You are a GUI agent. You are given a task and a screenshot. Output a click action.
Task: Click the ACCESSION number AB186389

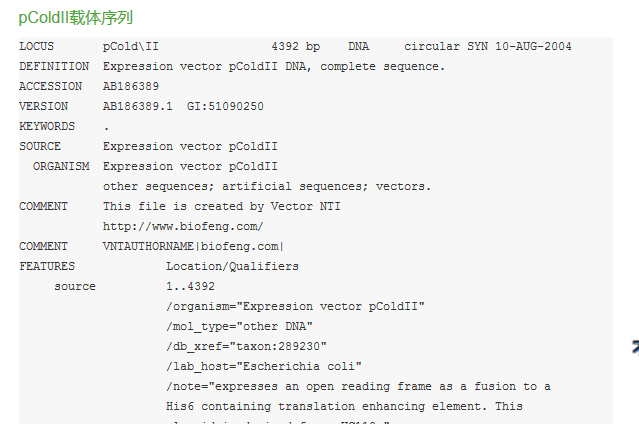[131, 86]
